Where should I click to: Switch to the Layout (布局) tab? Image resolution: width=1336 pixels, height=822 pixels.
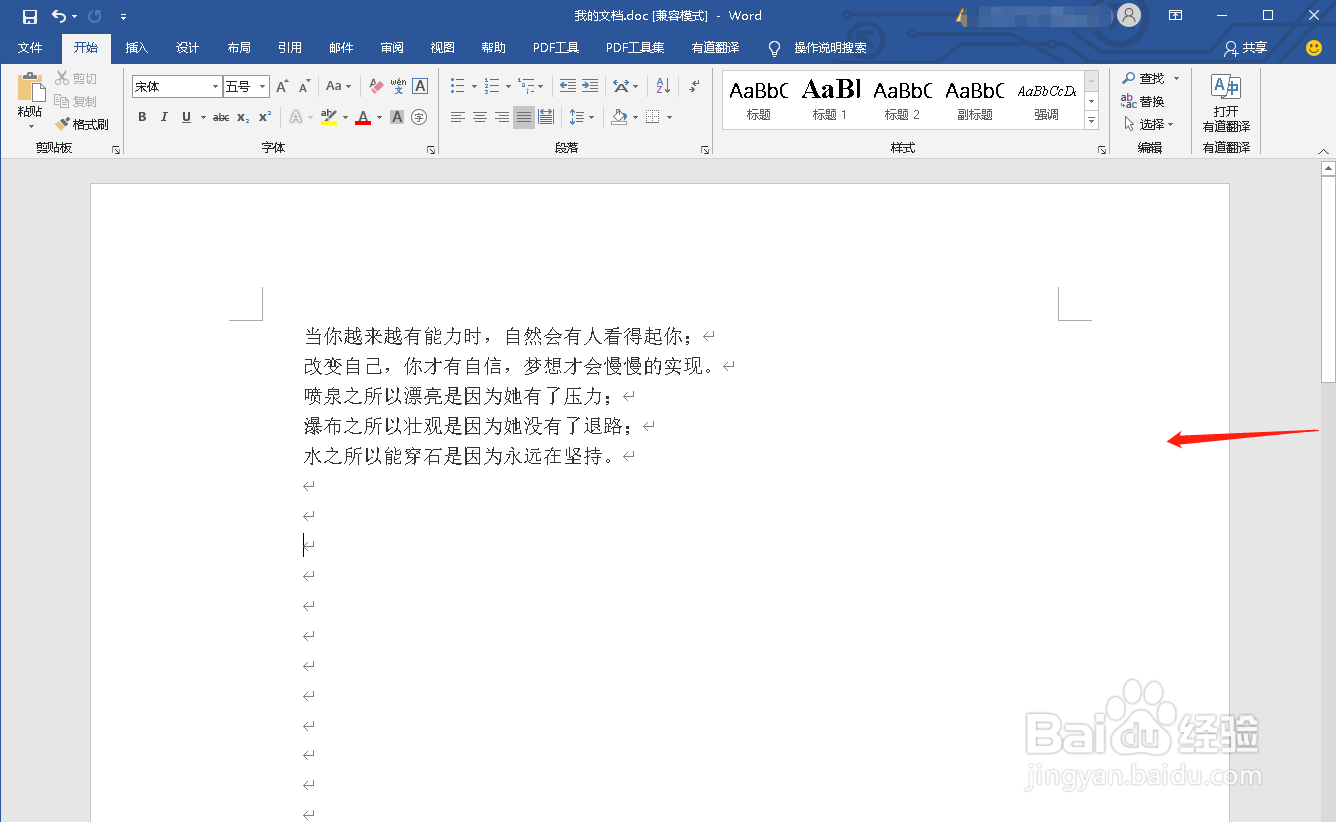pyautogui.click(x=239, y=48)
